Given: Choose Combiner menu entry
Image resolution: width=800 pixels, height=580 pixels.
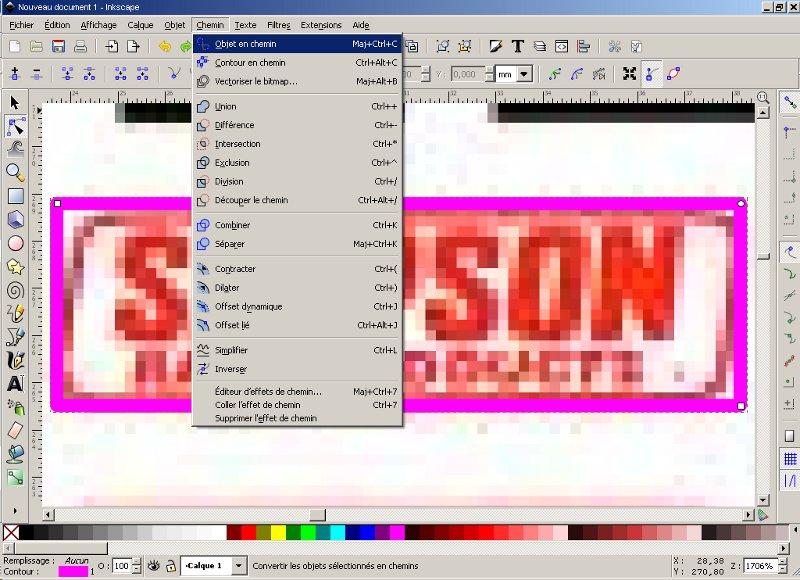Looking at the screenshot, I should [x=297, y=225].
